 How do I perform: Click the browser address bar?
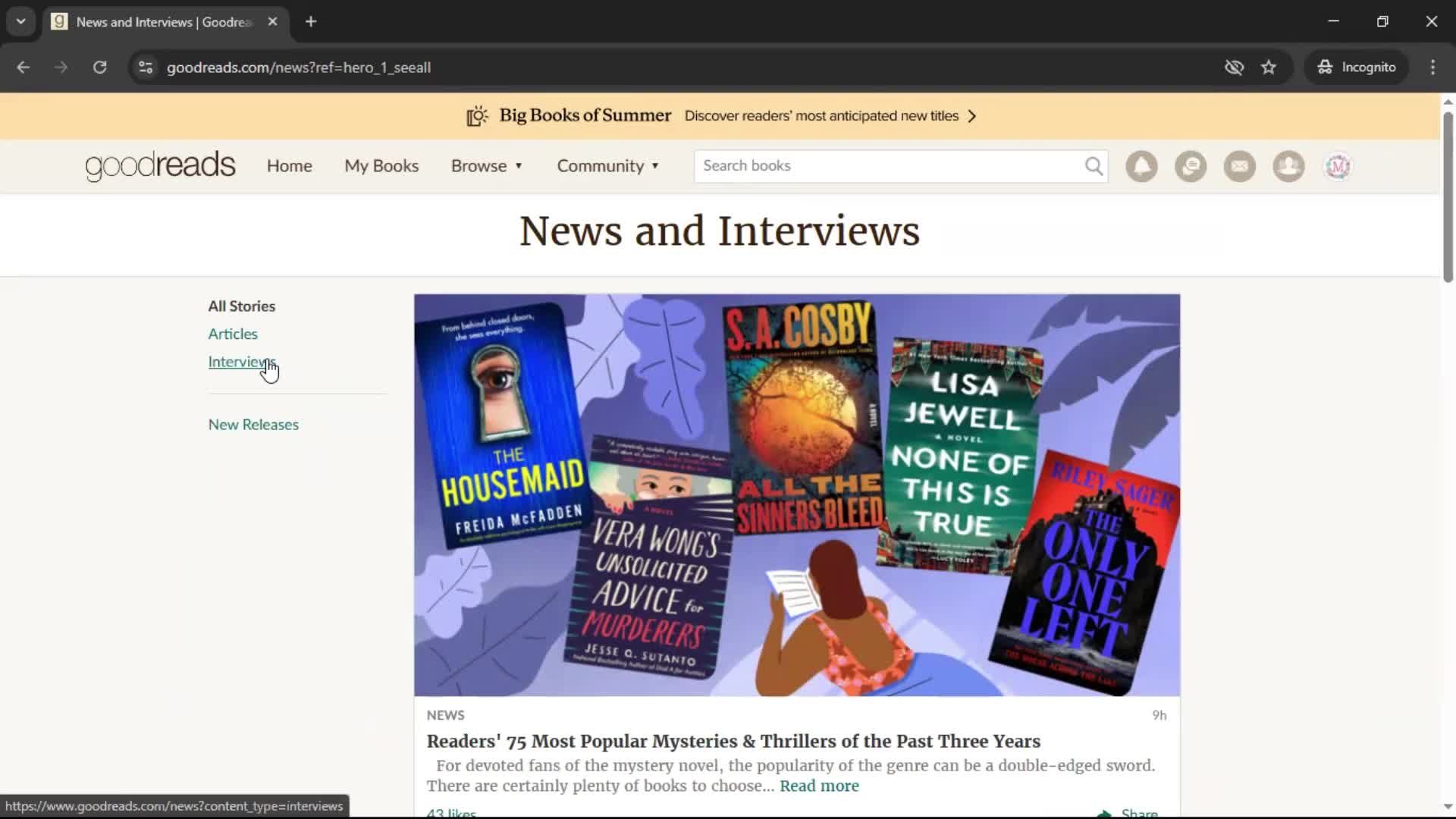point(682,67)
